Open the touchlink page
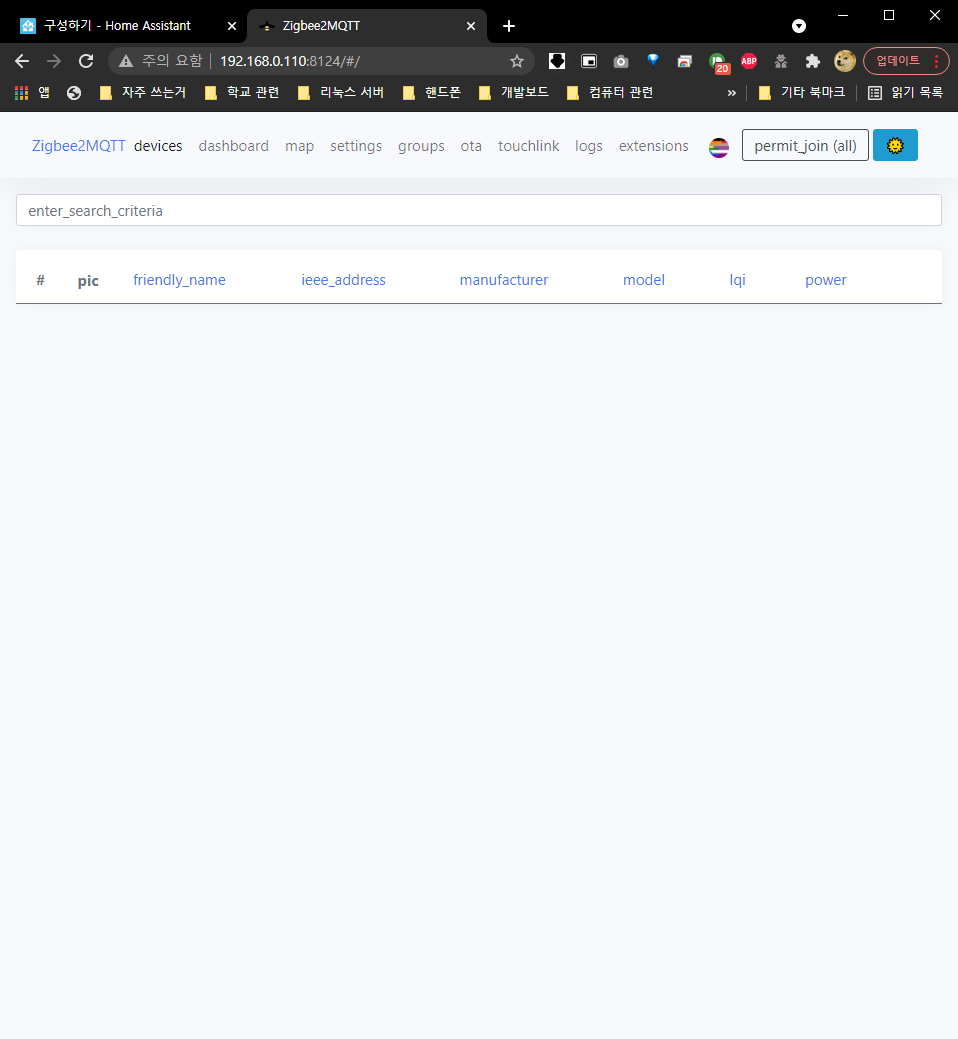Screen dimensions: 958x1039 tap(528, 146)
